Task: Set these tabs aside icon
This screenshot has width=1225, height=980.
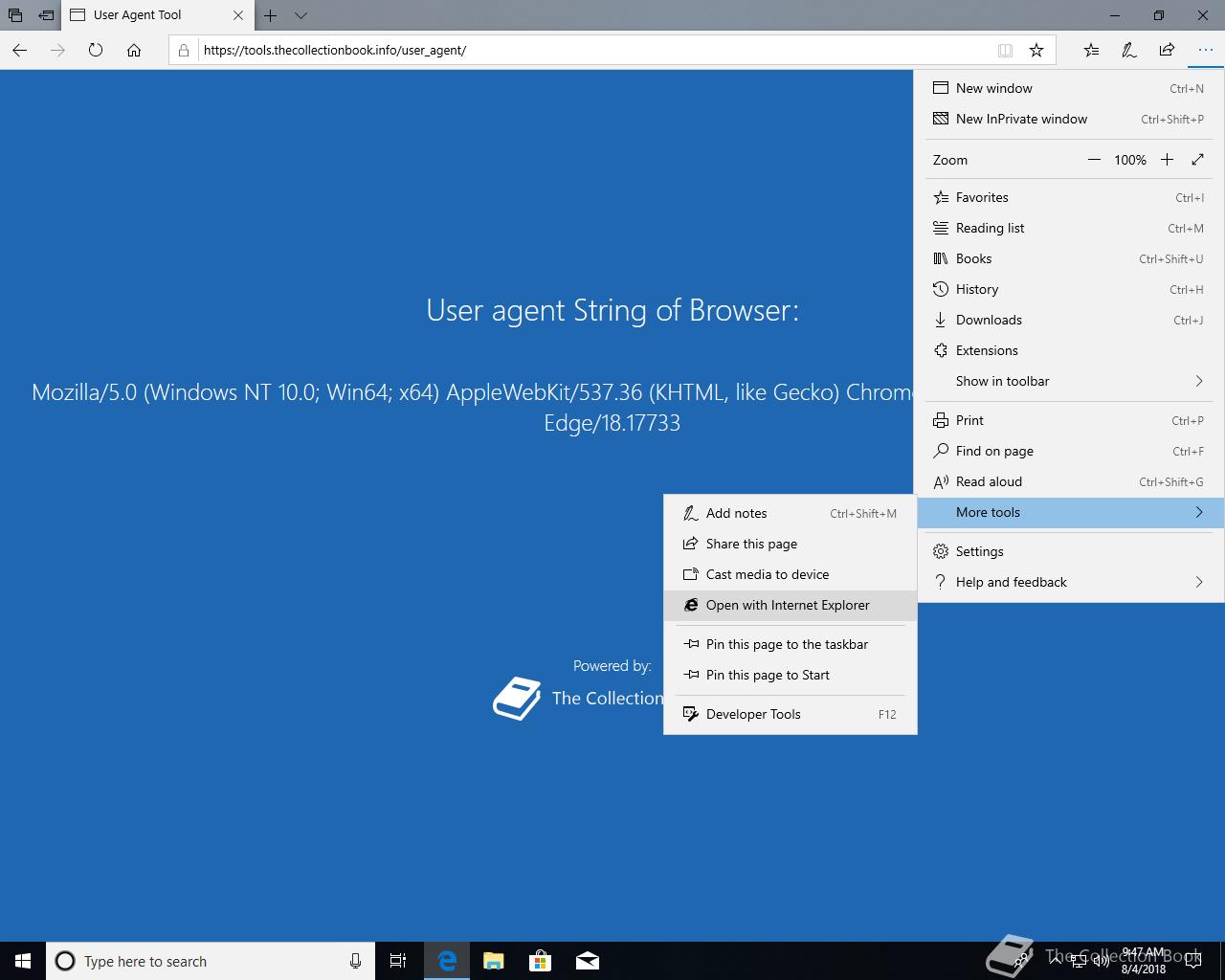Action: tap(46, 15)
